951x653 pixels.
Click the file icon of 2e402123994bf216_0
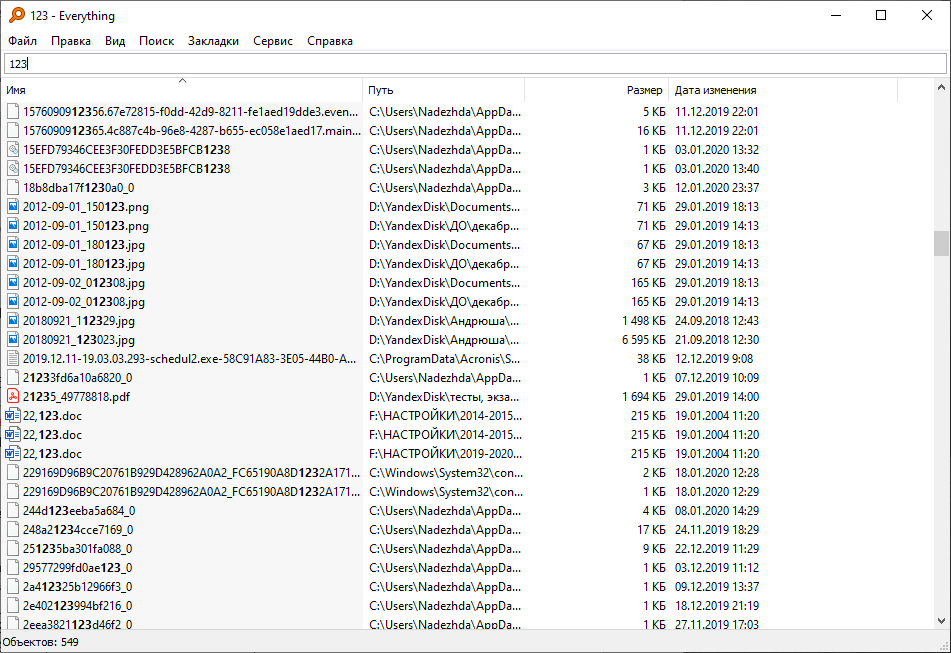tap(13, 606)
